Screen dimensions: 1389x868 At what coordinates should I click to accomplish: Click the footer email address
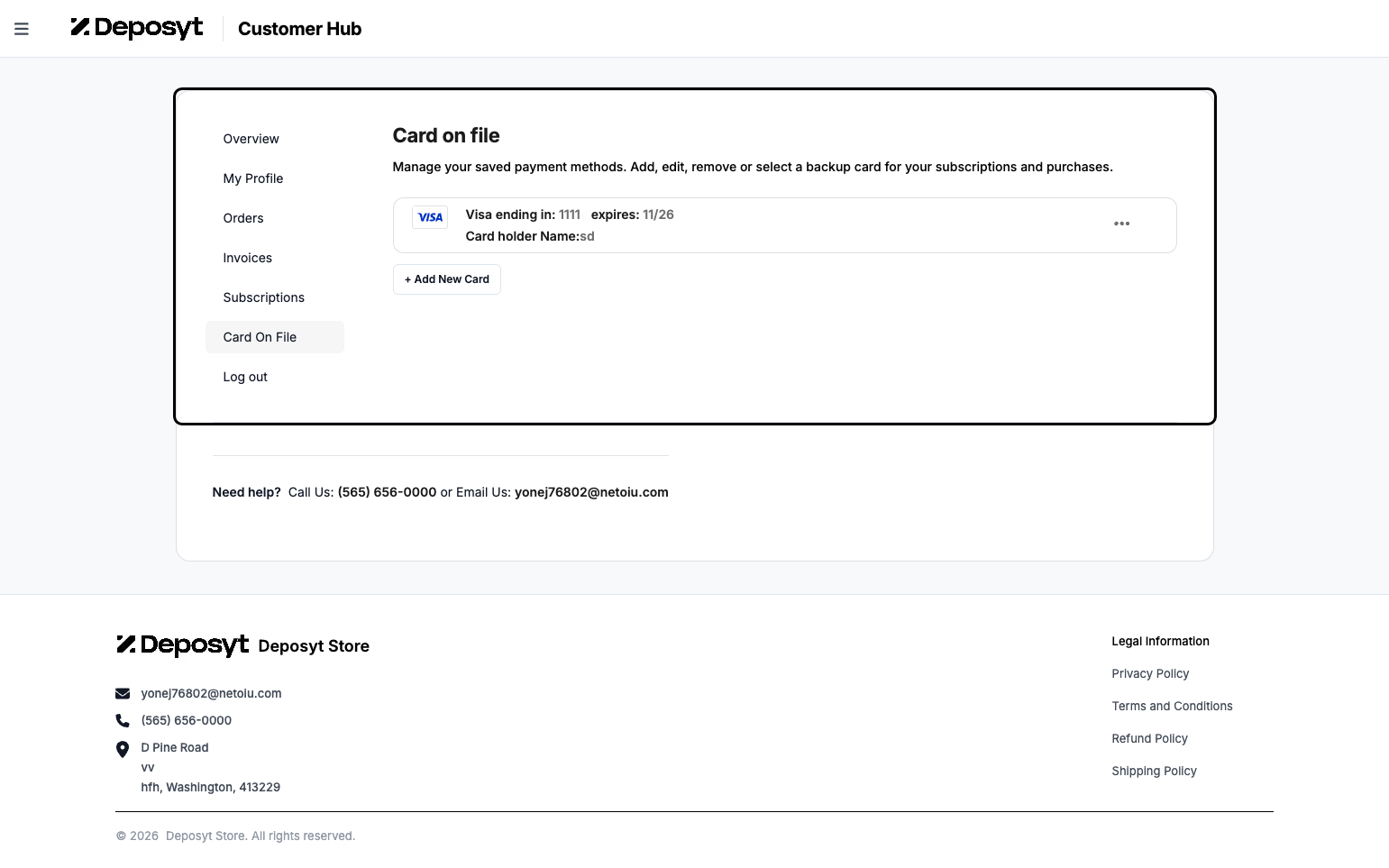211,693
